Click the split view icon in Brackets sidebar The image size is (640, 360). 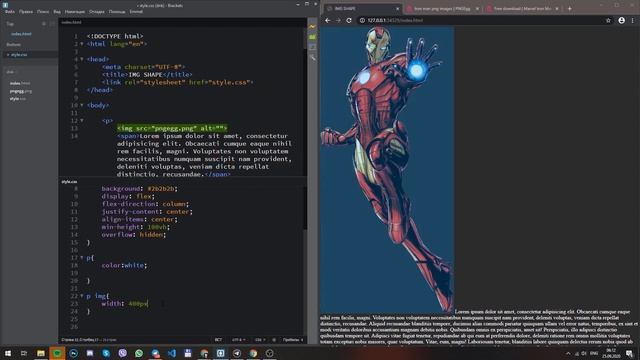(x=52, y=24)
